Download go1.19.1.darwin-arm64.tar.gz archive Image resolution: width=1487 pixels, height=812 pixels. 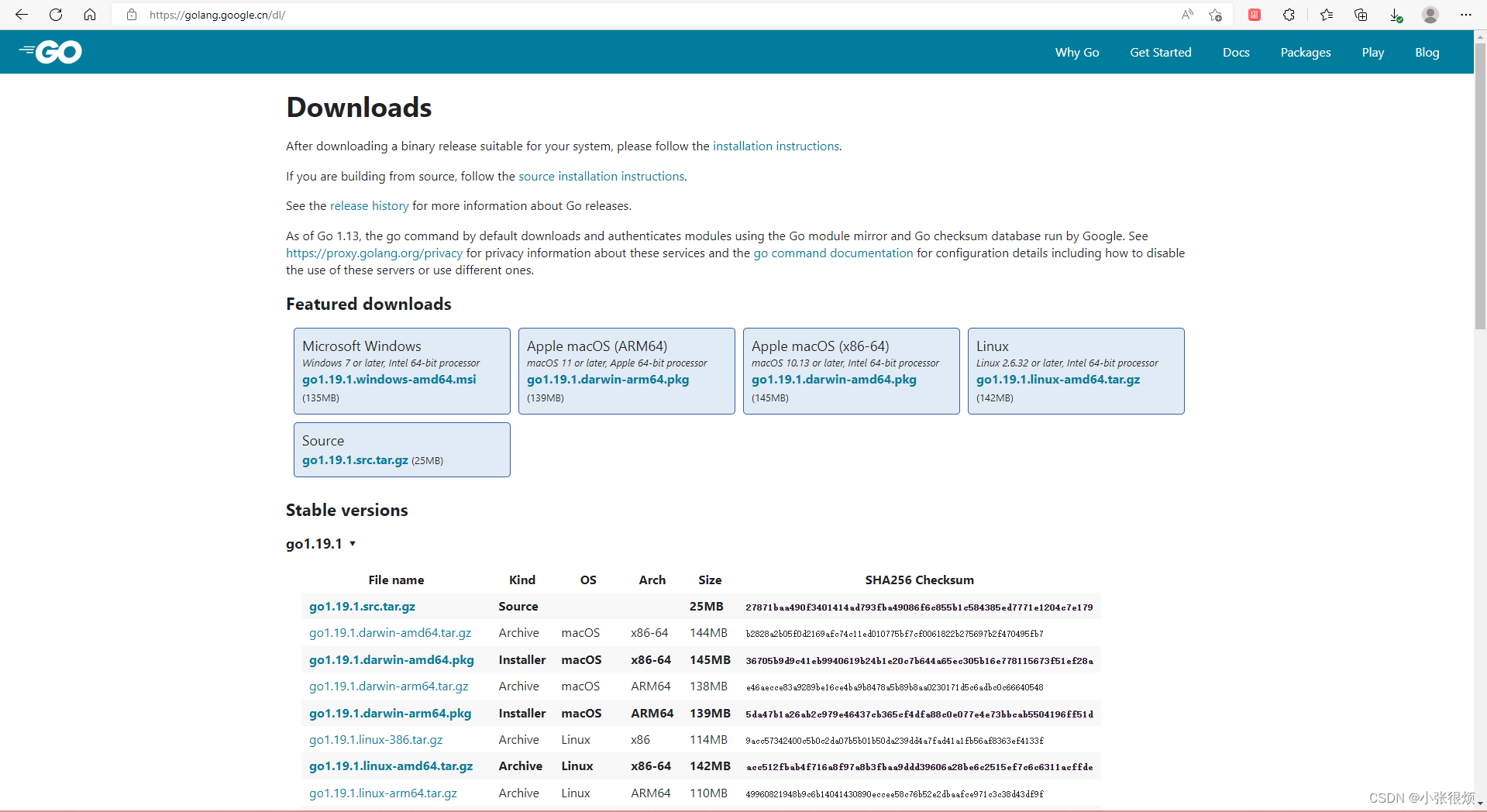pyautogui.click(x=388, y=686)
